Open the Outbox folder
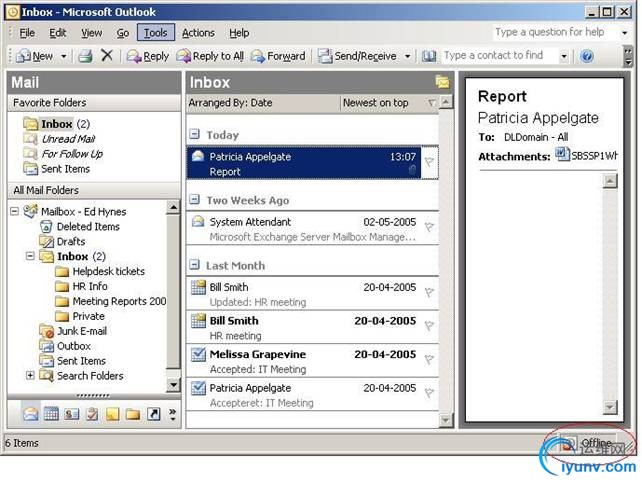The width and height of the screenshot is (642, 483). 74,346
